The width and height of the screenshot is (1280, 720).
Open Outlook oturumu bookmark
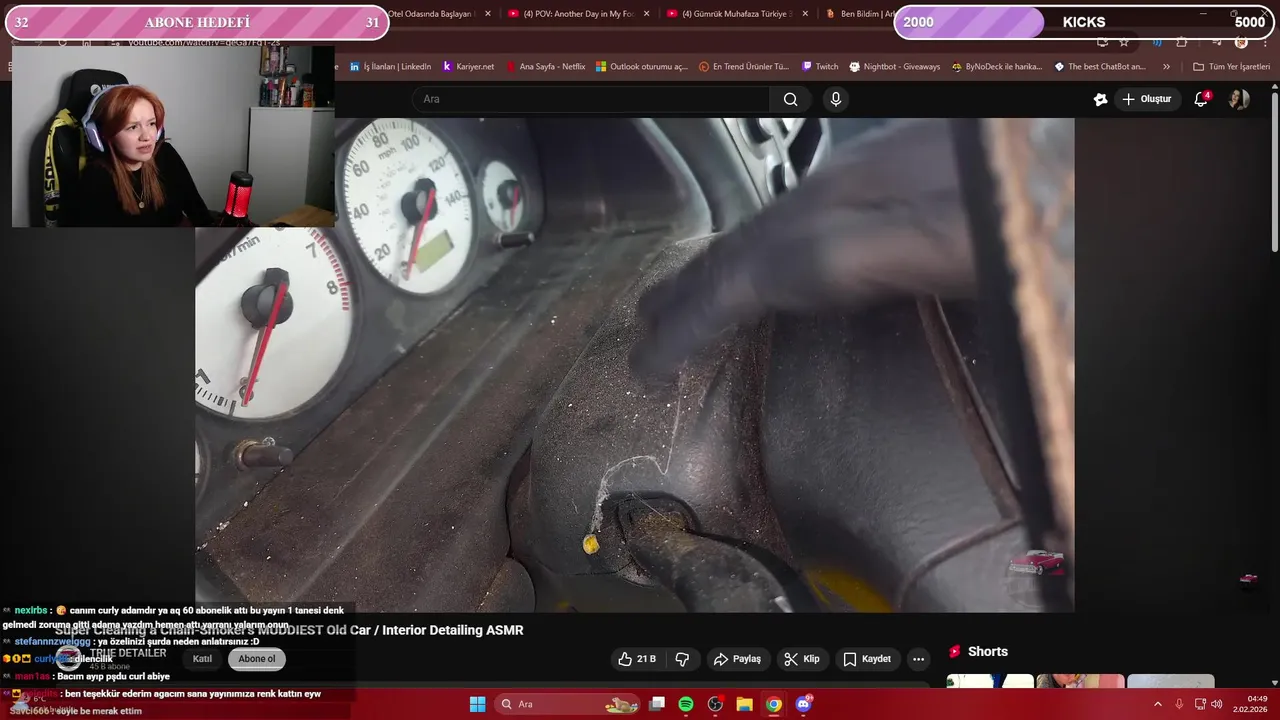point(642,67)
